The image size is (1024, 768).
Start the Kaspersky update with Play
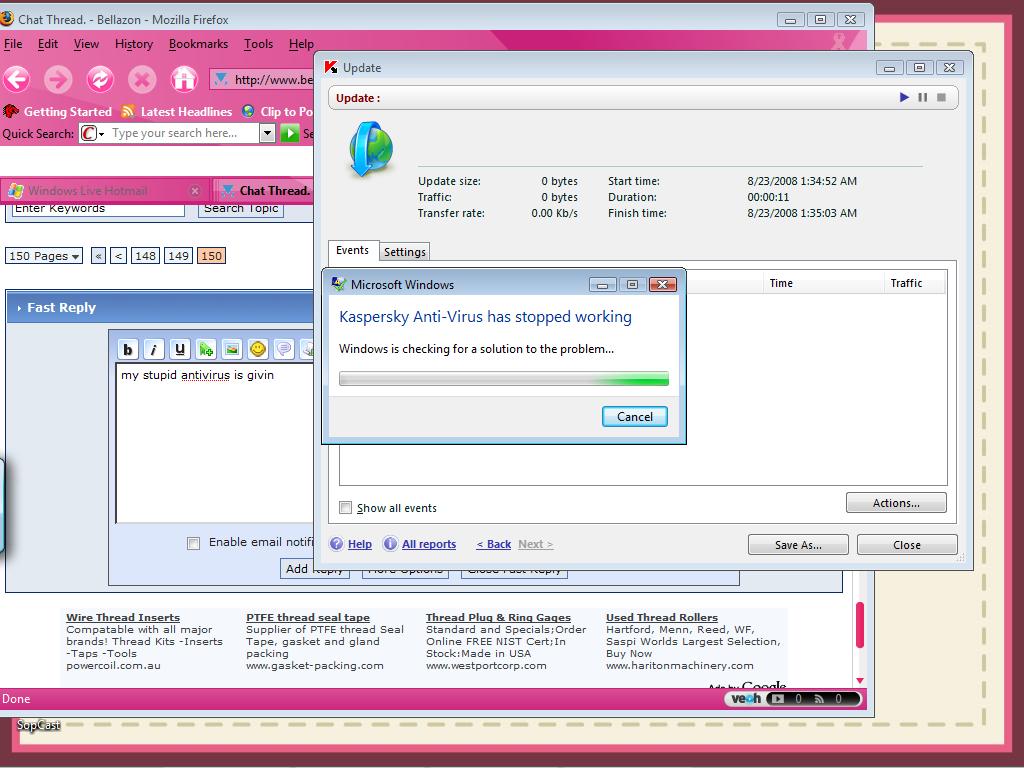click(904, 97)
